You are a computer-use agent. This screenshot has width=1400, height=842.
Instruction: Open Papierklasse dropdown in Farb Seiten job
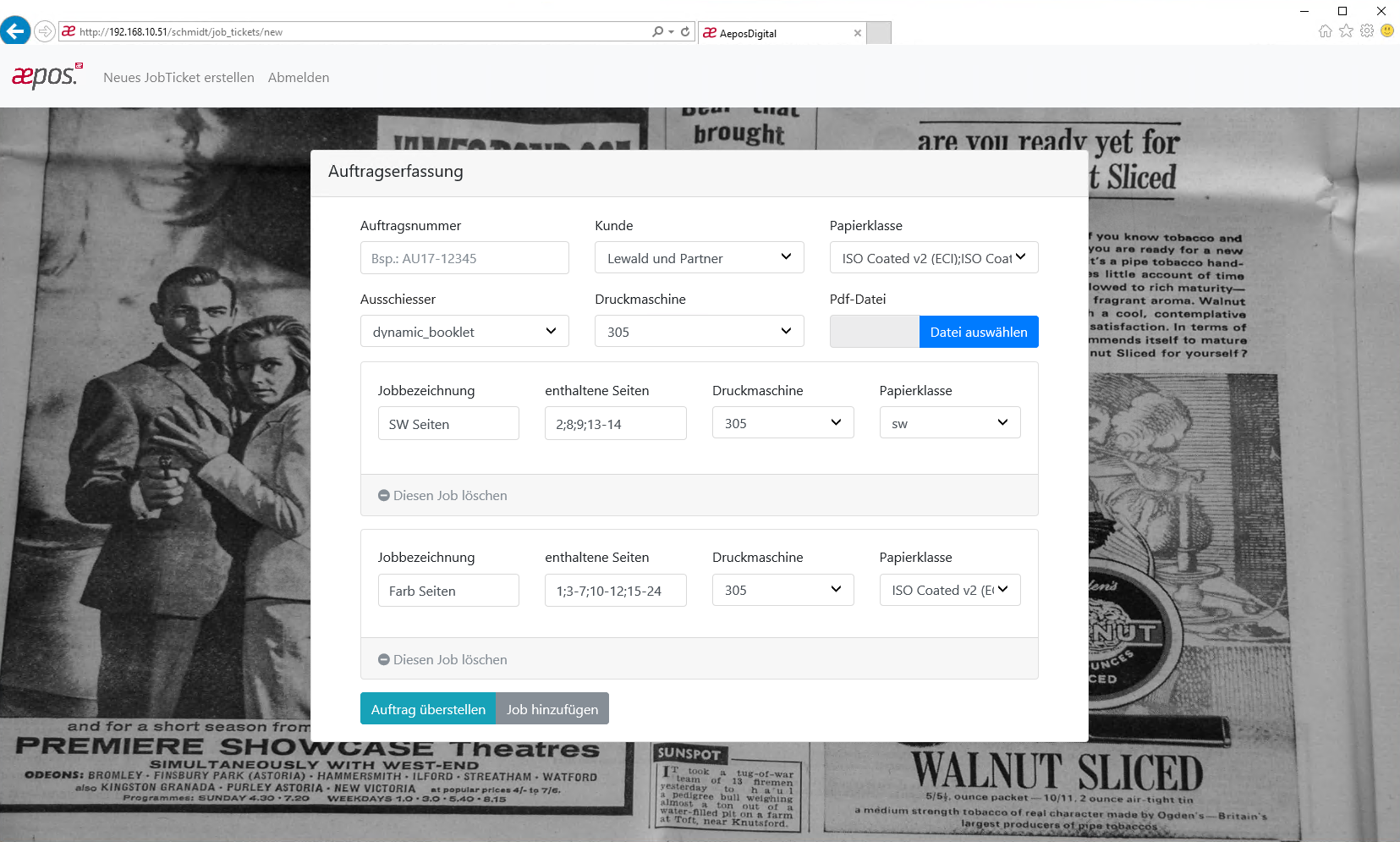click(x=950, y=590)
